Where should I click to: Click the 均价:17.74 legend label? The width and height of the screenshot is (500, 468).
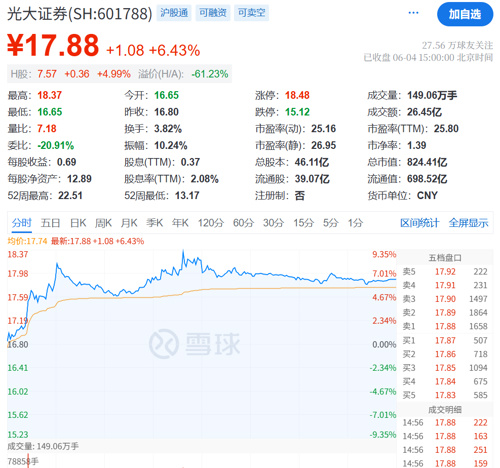pyautogui.click(x=27, y=241)
